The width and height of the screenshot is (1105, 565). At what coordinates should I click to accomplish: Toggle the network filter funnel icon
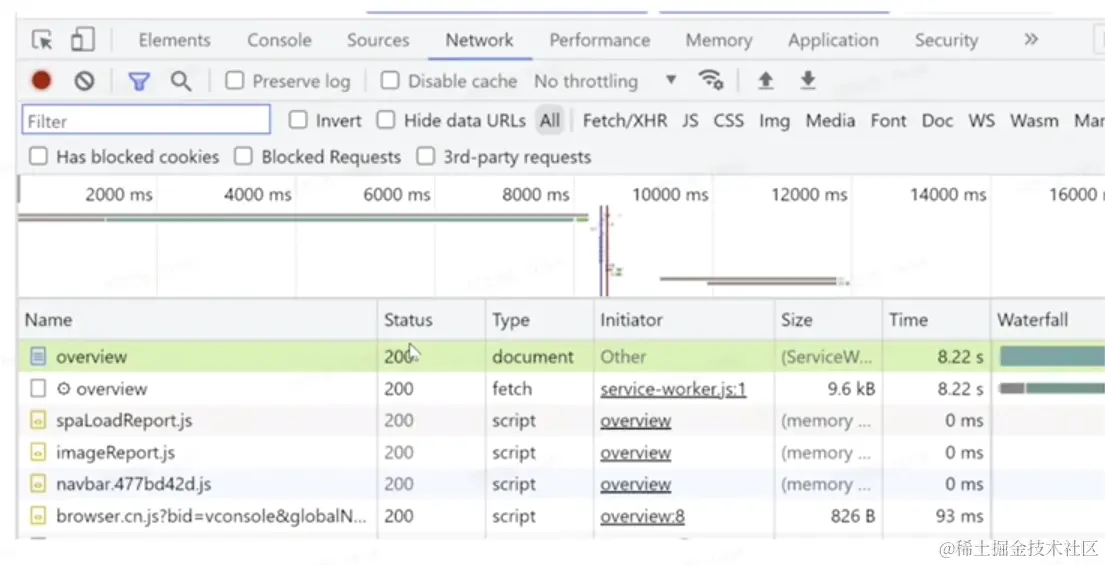[x=138, y=81]
